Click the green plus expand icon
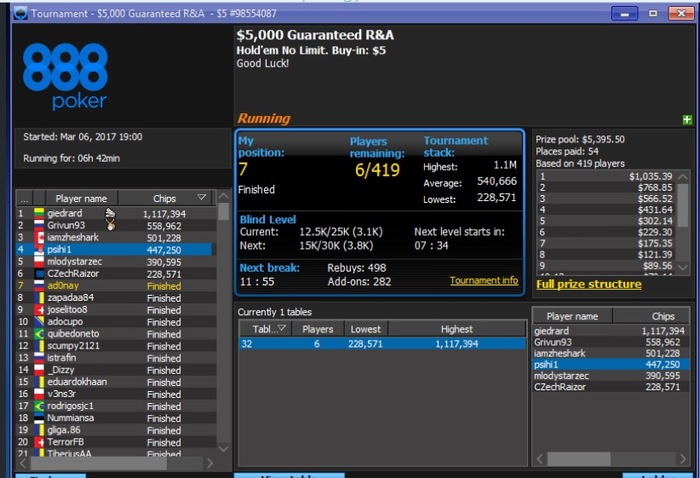 point(687,120)
